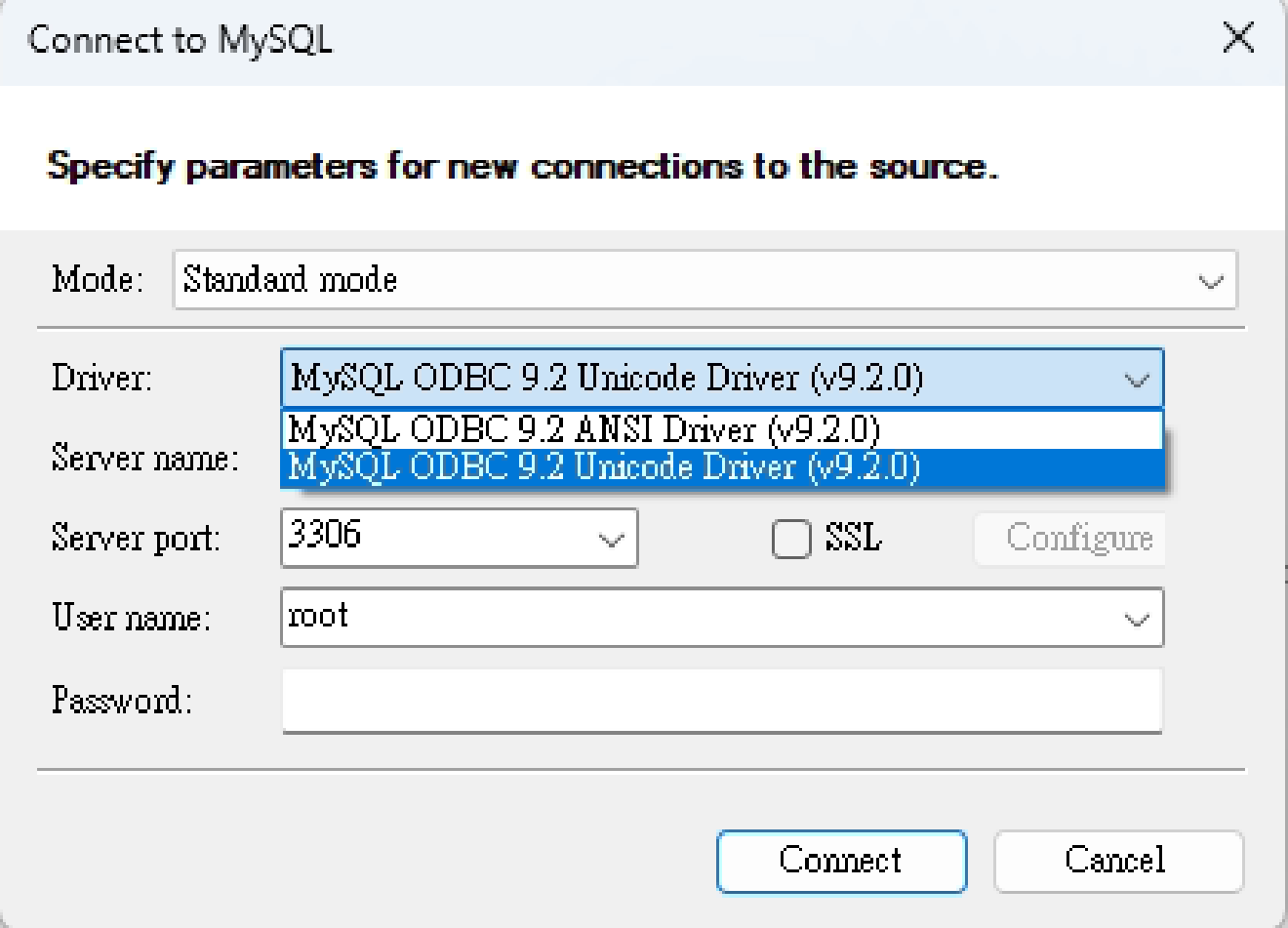Enable the SSL checkbox

(790, 538)
